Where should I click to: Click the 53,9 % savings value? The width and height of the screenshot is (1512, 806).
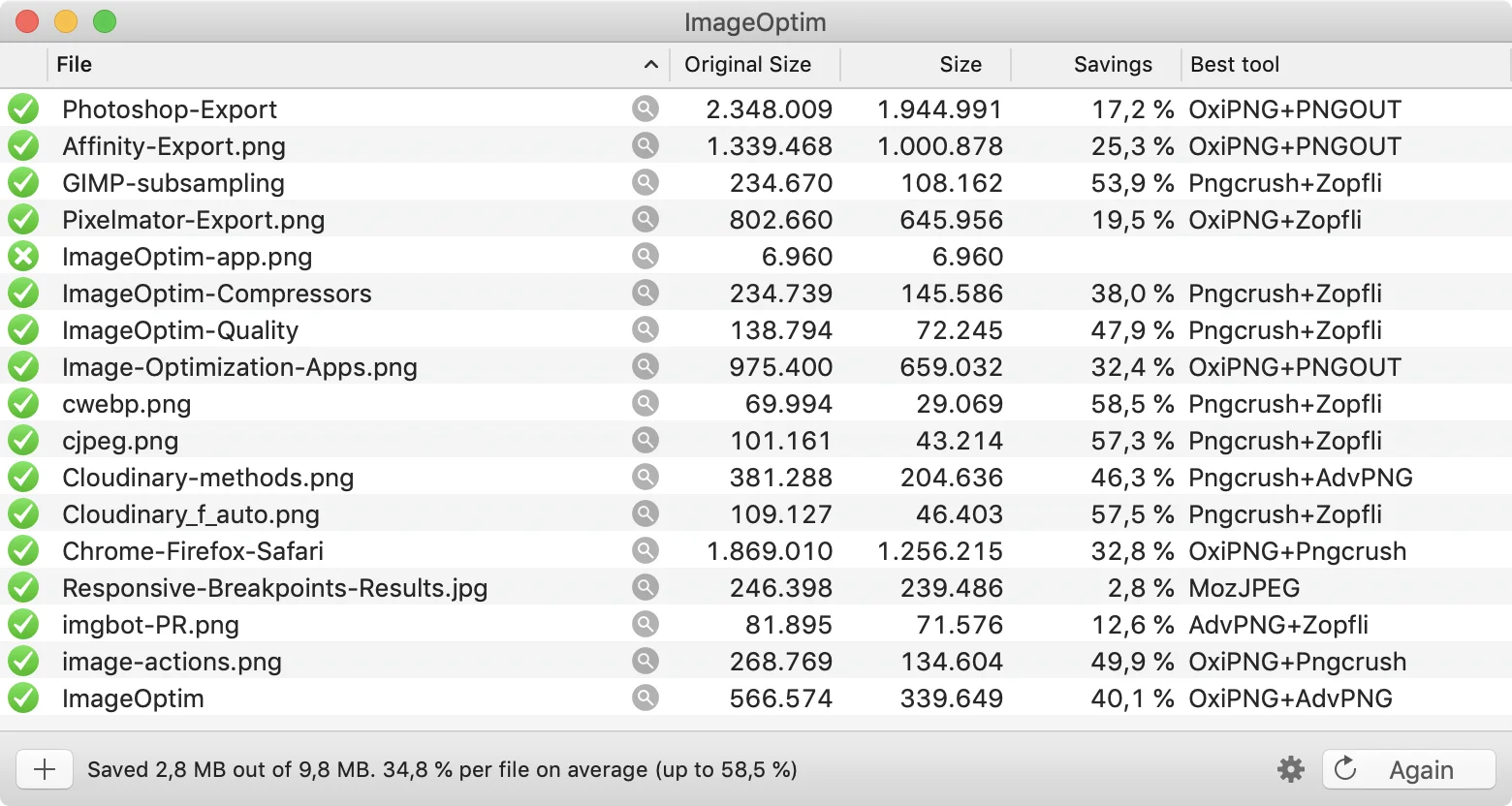(x=1132, y=183)
